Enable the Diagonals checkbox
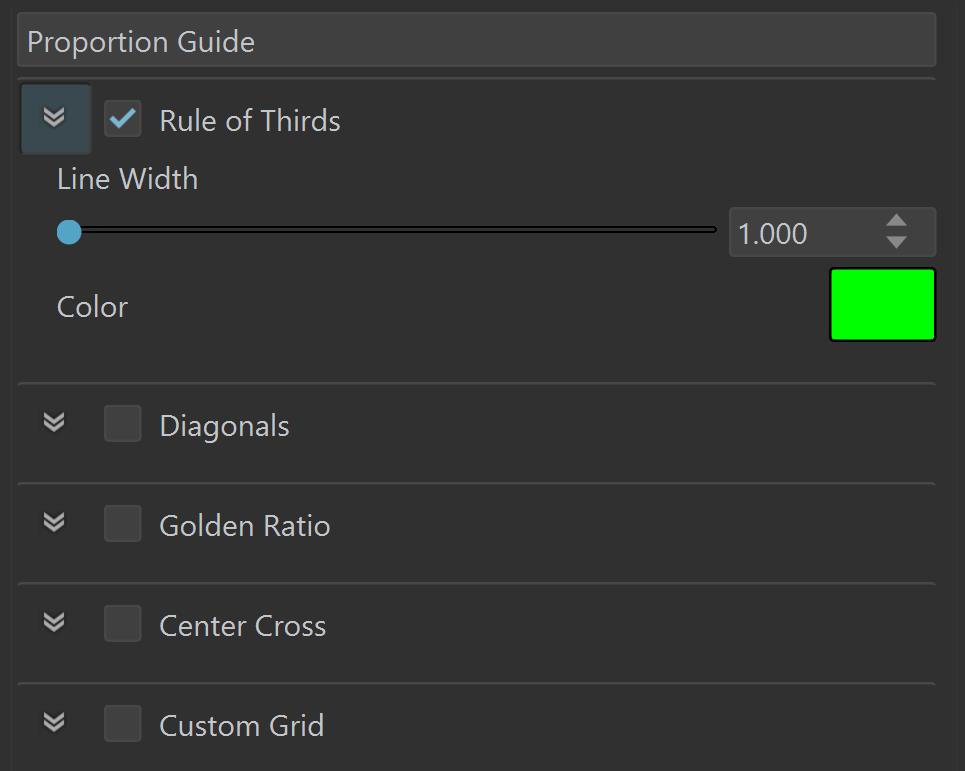Viewport: 965px width, 771px height. (x=122, y=423)
